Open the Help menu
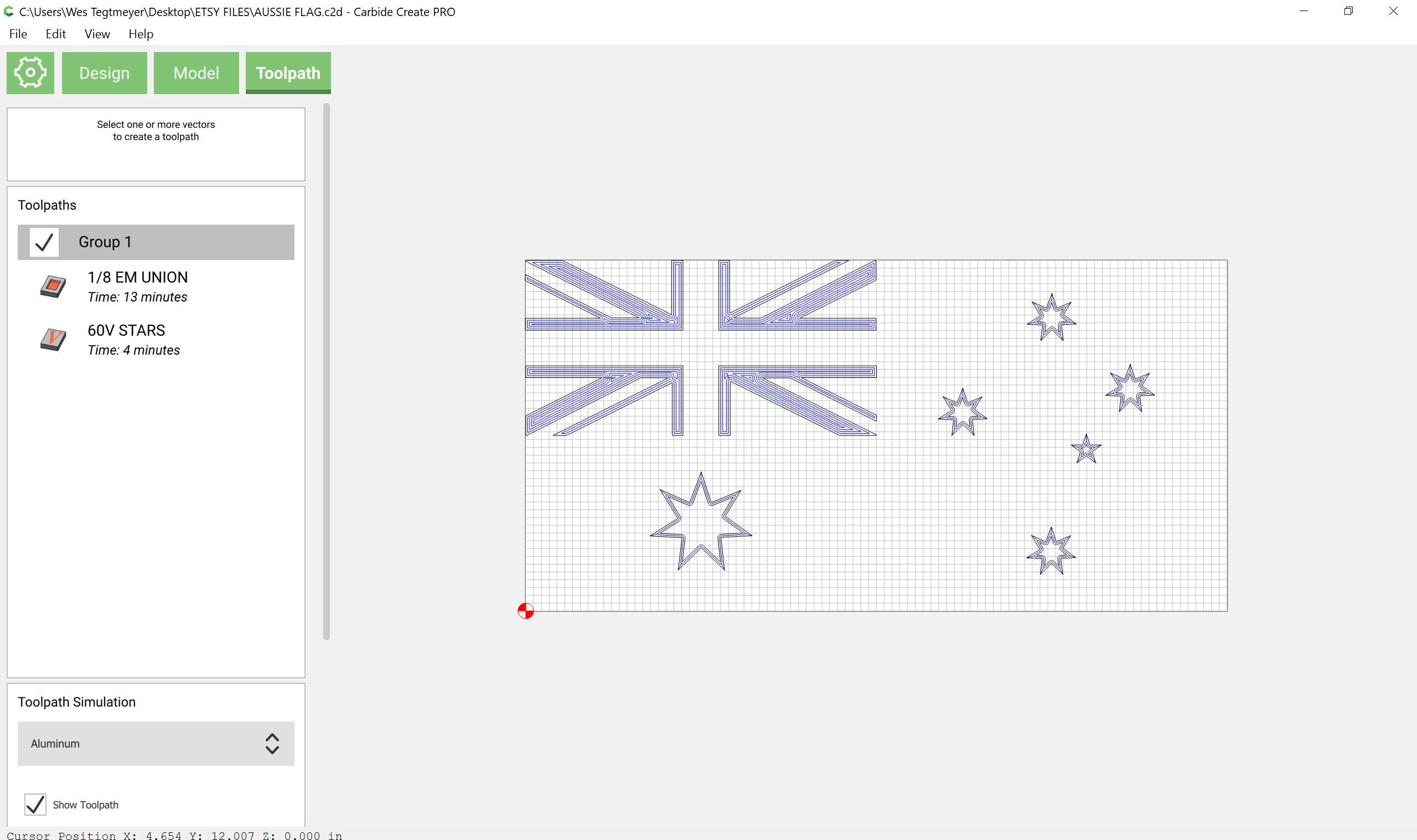1417x840 pixels. [141, 34]
